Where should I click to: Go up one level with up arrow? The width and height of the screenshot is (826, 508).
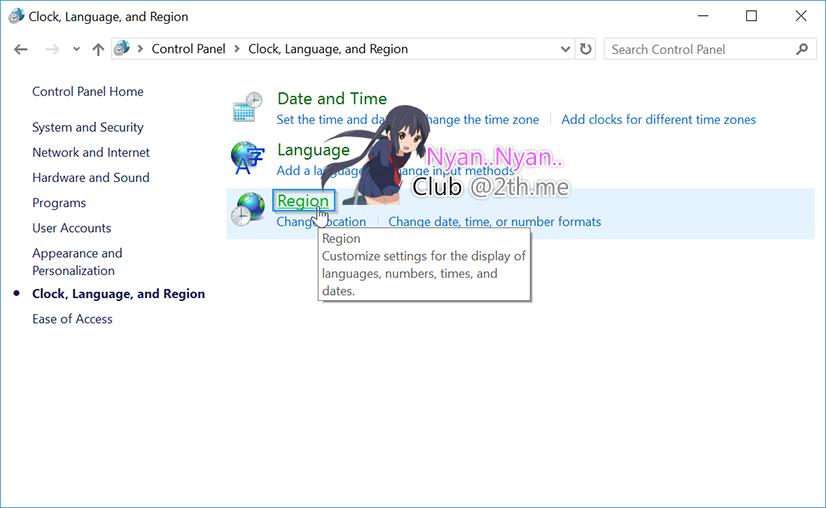click(x=98, y=50)
